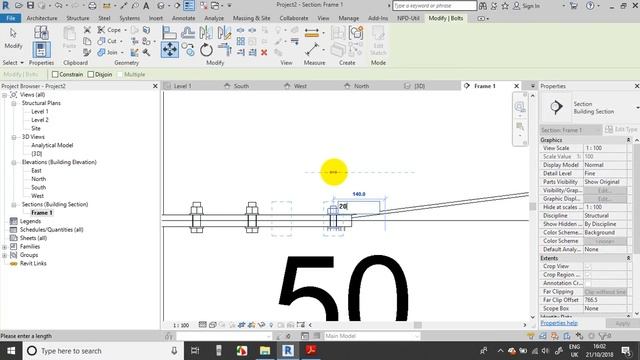
Task: Select the Align tool
Action: tap(169, 33)
